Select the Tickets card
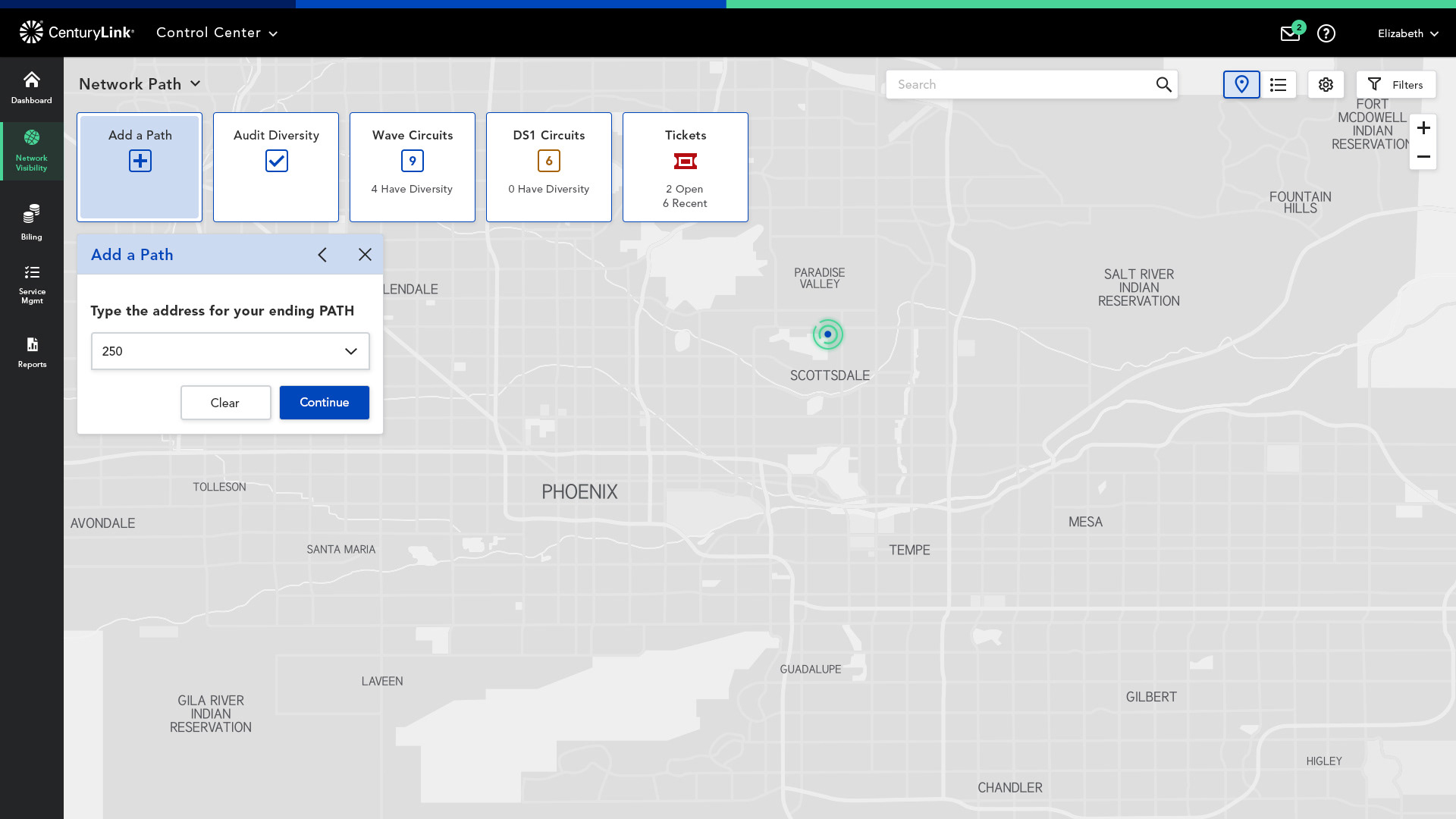This screenshot has height=819, width=1456. click(x=686, y=167)
